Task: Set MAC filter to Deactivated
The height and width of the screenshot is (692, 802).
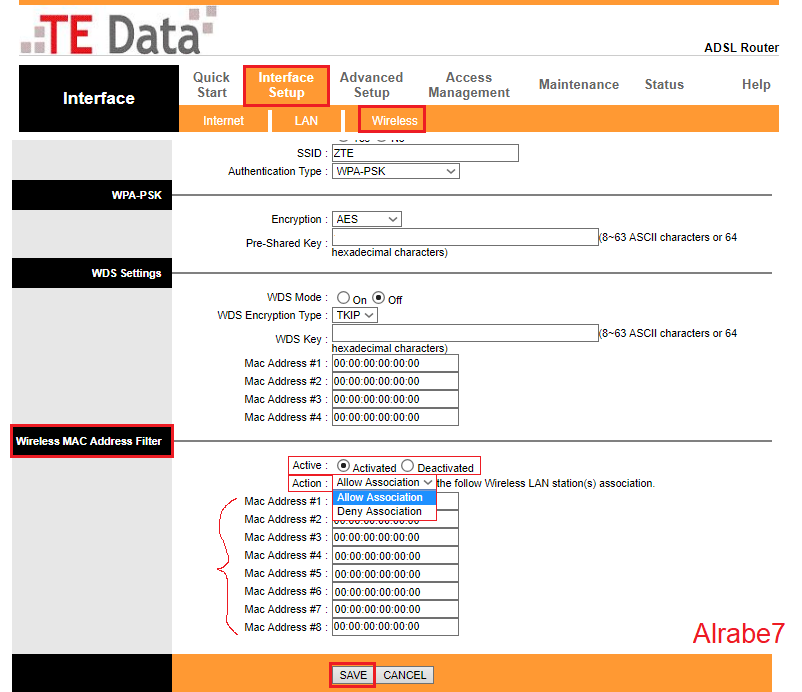Action: [408, 466]
